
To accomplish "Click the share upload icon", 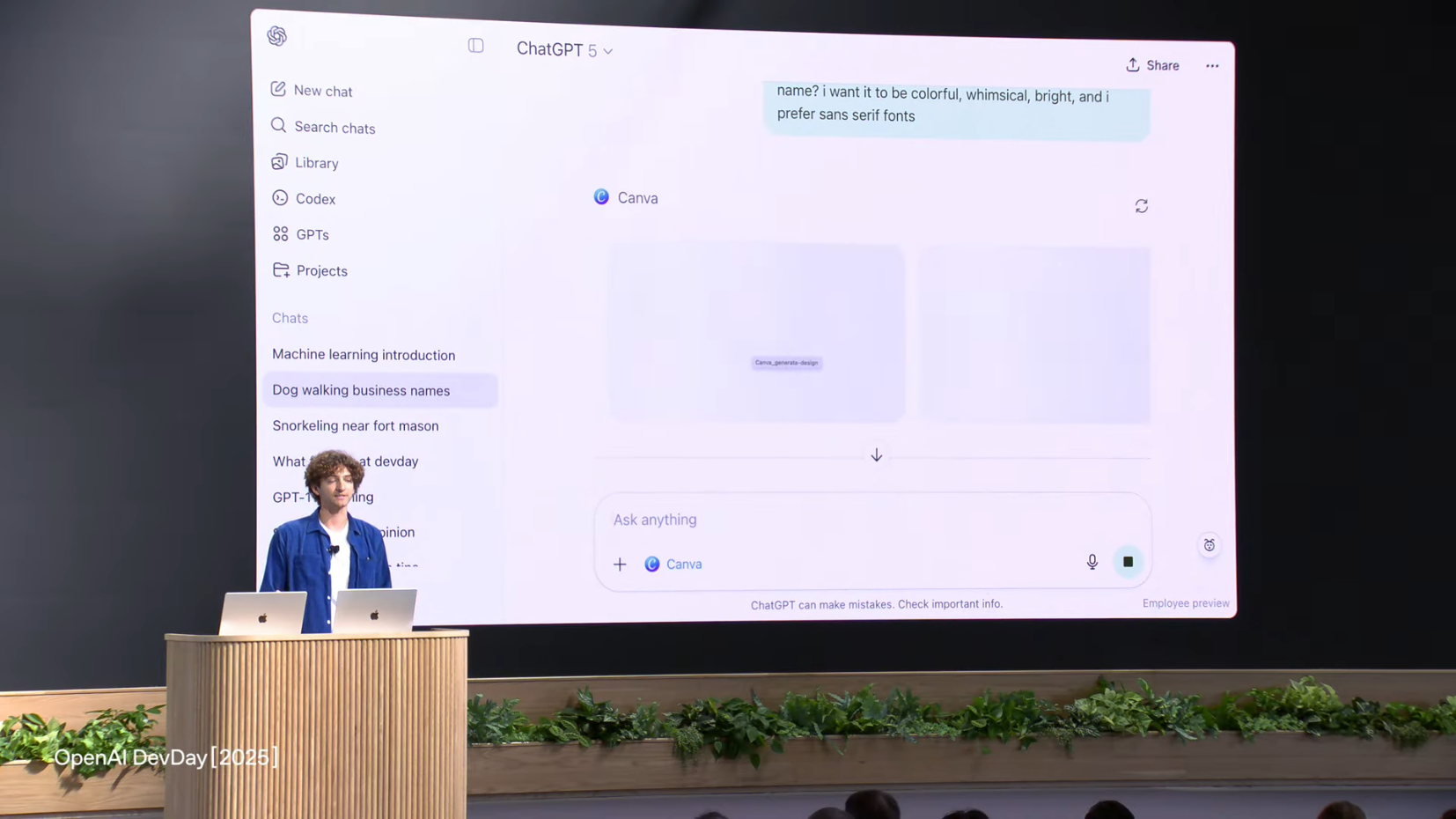I will point(1133,65).
